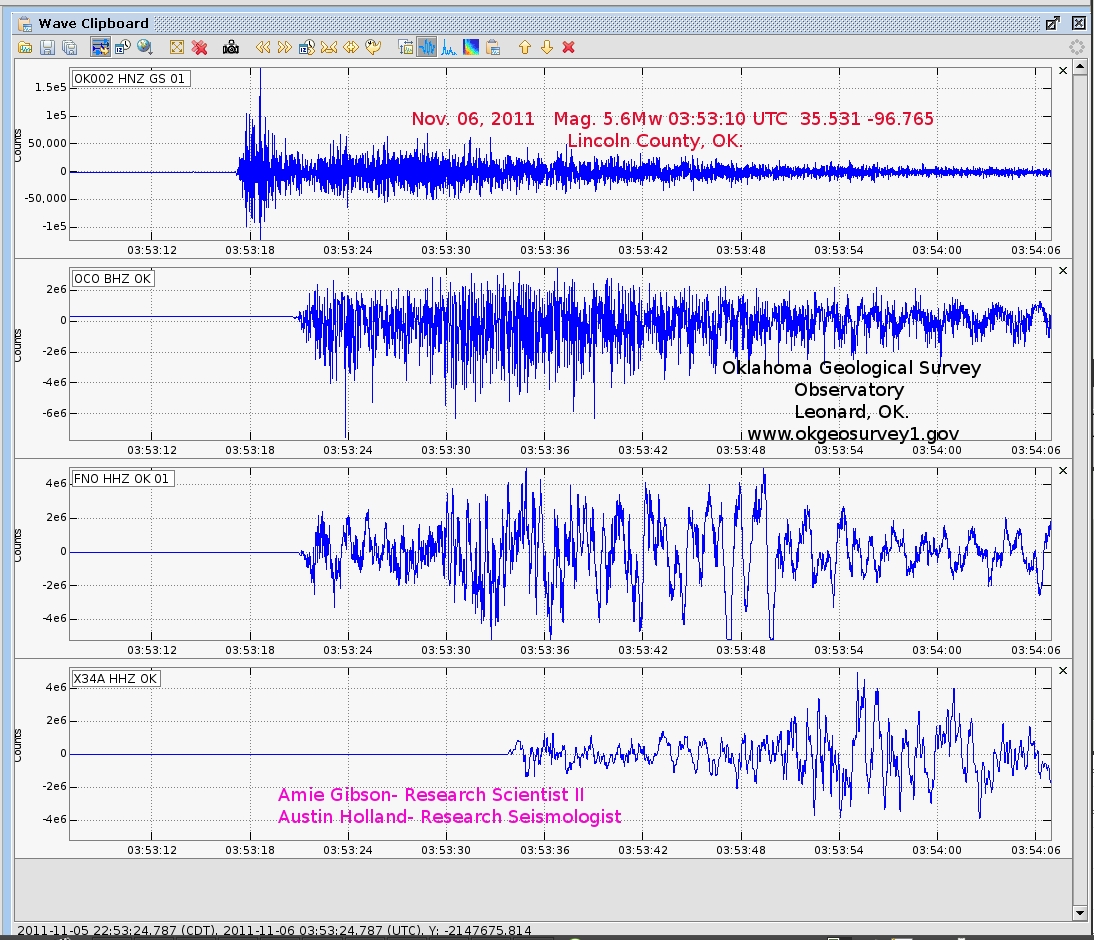This screenshot has height=940, width=1094.
Task: Close the OCO BHZ OK wave panel
Action: coord(1062,270)
